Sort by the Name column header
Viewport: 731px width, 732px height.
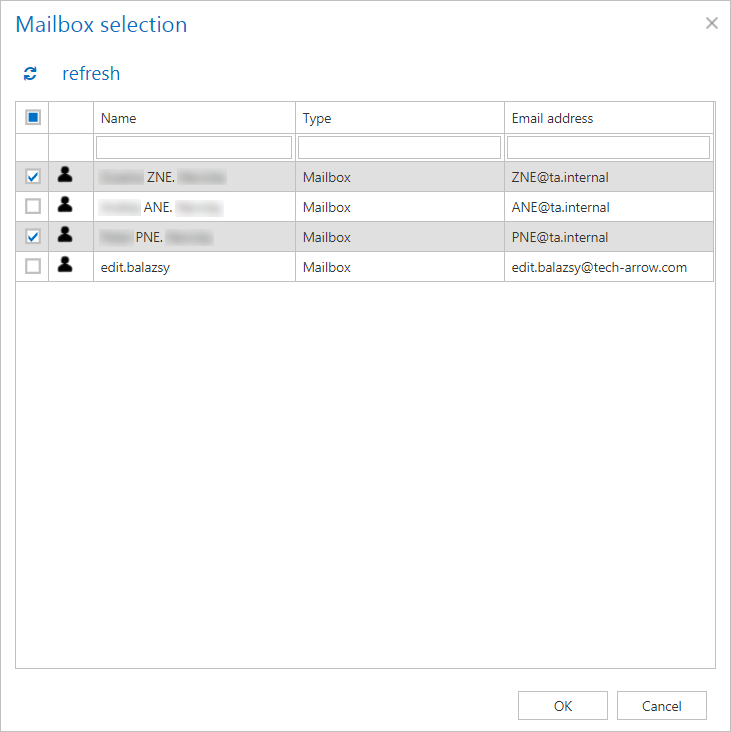tap(119, 118)
